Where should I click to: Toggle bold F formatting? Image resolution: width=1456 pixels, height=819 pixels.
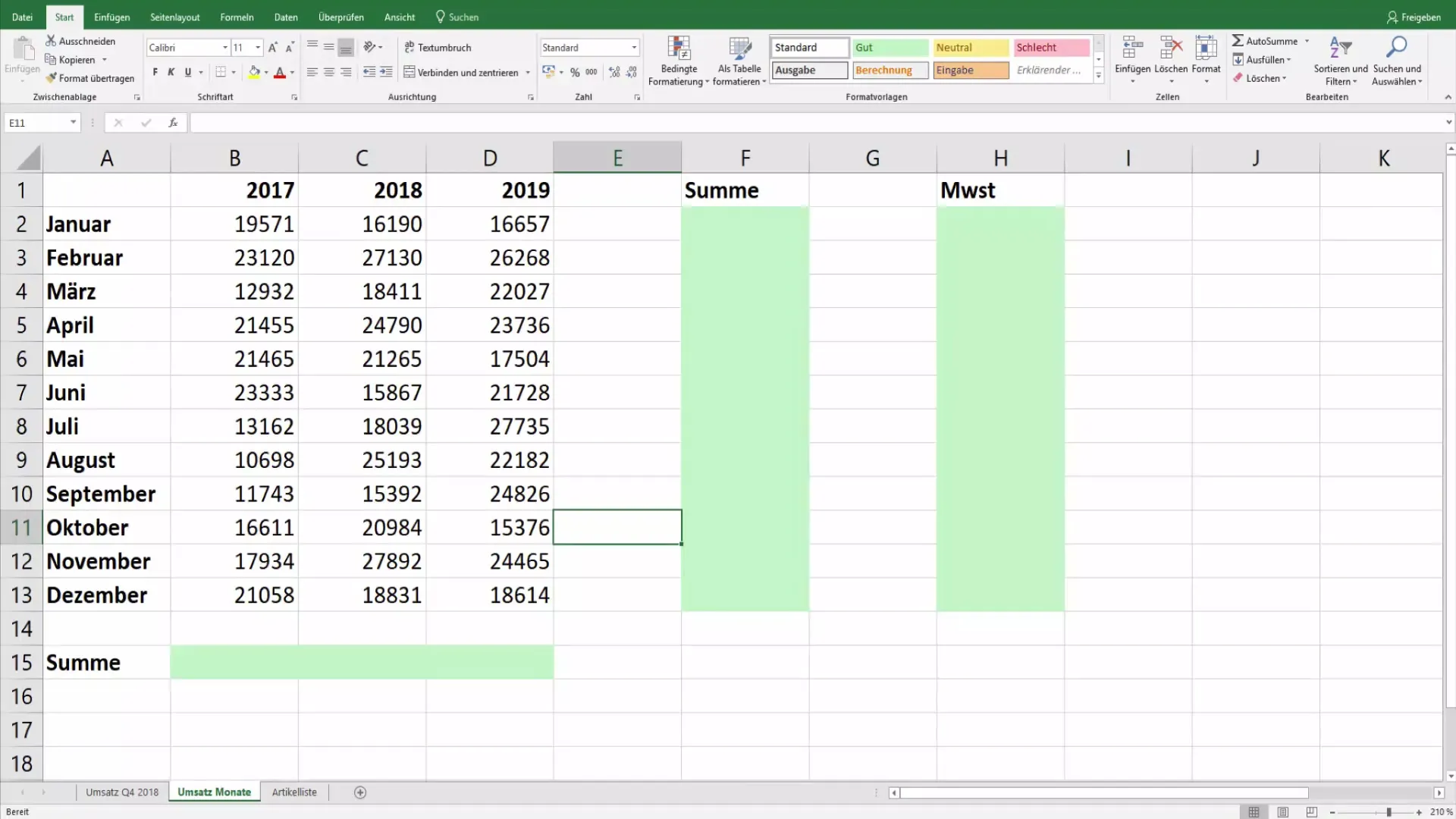155,72
